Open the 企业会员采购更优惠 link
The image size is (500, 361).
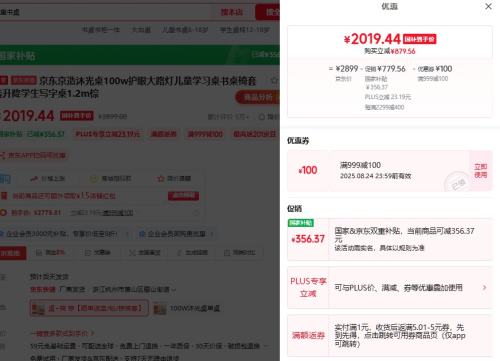click(176, 234)
